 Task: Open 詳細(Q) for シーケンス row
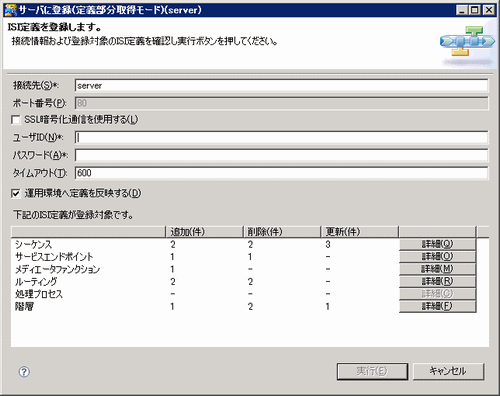tap(437, 244)
